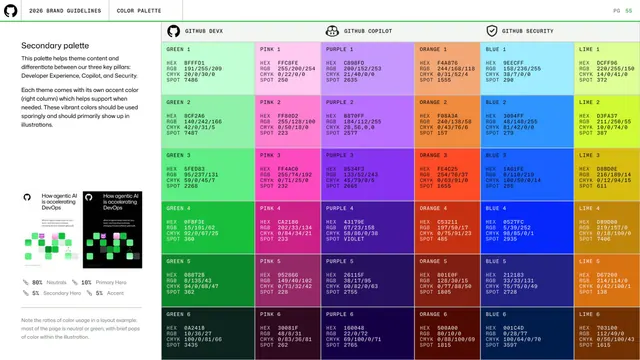
Task: Click the Orange 3 swatch
Action: click(x=447, y=174)
